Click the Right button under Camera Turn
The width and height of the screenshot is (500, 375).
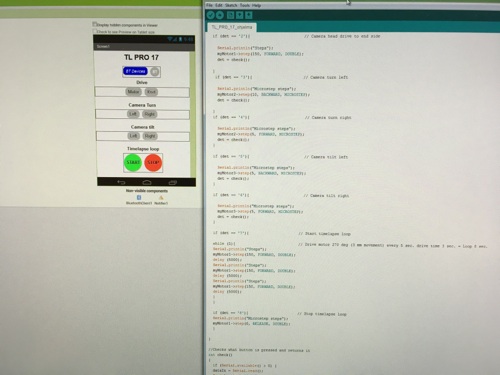tap(149, 114)
